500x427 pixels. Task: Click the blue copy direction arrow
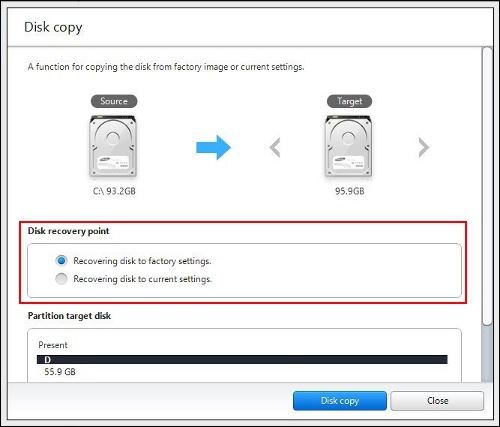(x=213, y=147)
